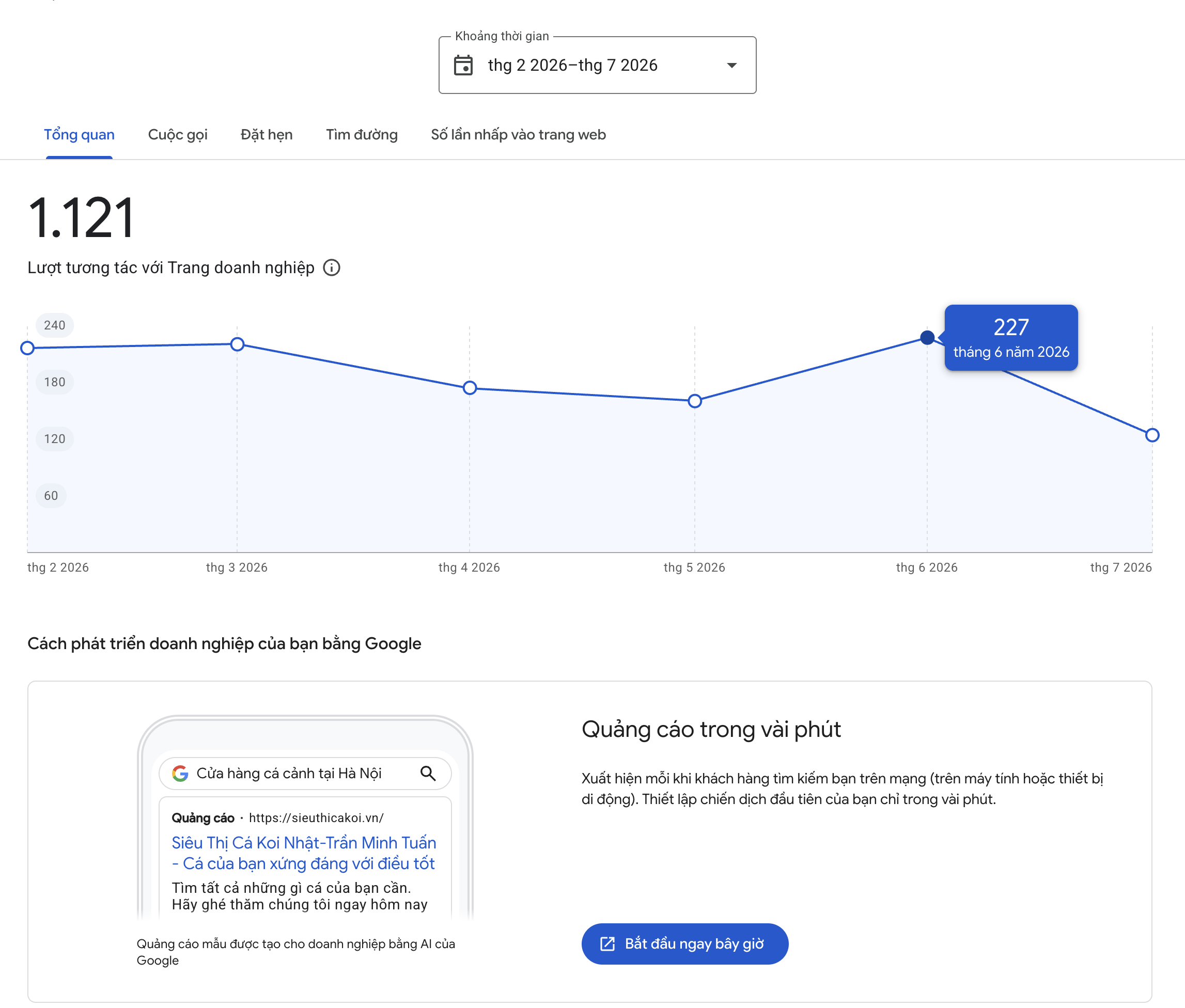Click the highlighted thg 6 2026 data point
The width and height of the screenshot is (1185, 1008).
click(x=927, y=338)
